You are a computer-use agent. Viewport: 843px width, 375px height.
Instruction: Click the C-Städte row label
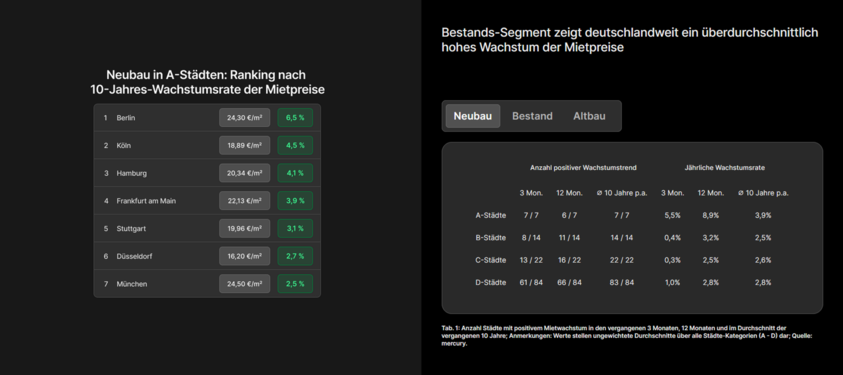coord(490,260)
